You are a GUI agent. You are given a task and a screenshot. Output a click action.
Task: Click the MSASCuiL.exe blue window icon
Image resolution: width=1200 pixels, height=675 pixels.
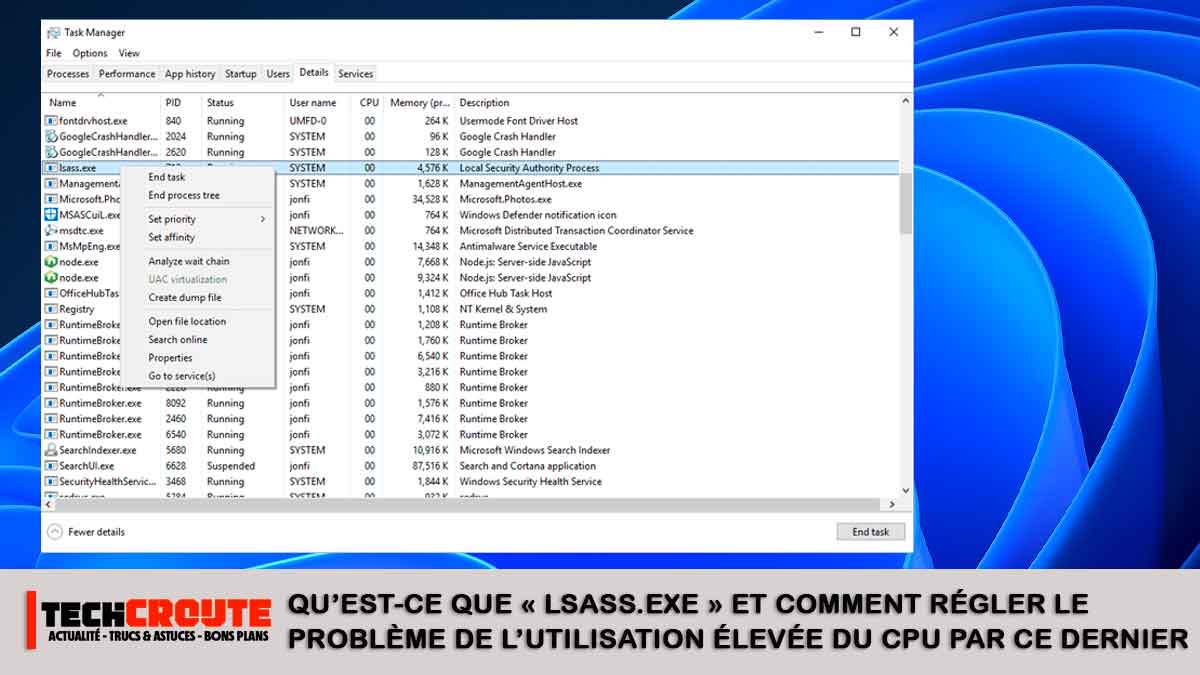(x=52, y=214)
